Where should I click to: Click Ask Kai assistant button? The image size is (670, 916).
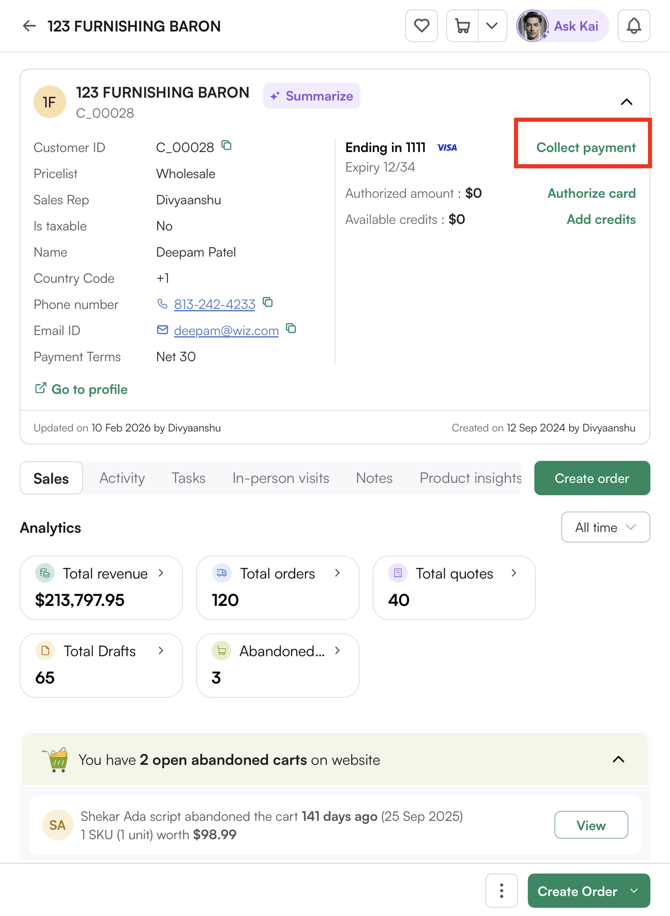coord(561,26)
